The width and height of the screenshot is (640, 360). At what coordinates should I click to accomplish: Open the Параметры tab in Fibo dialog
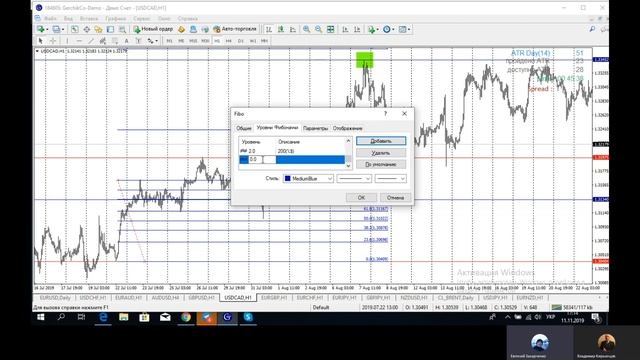pos(315,128)
